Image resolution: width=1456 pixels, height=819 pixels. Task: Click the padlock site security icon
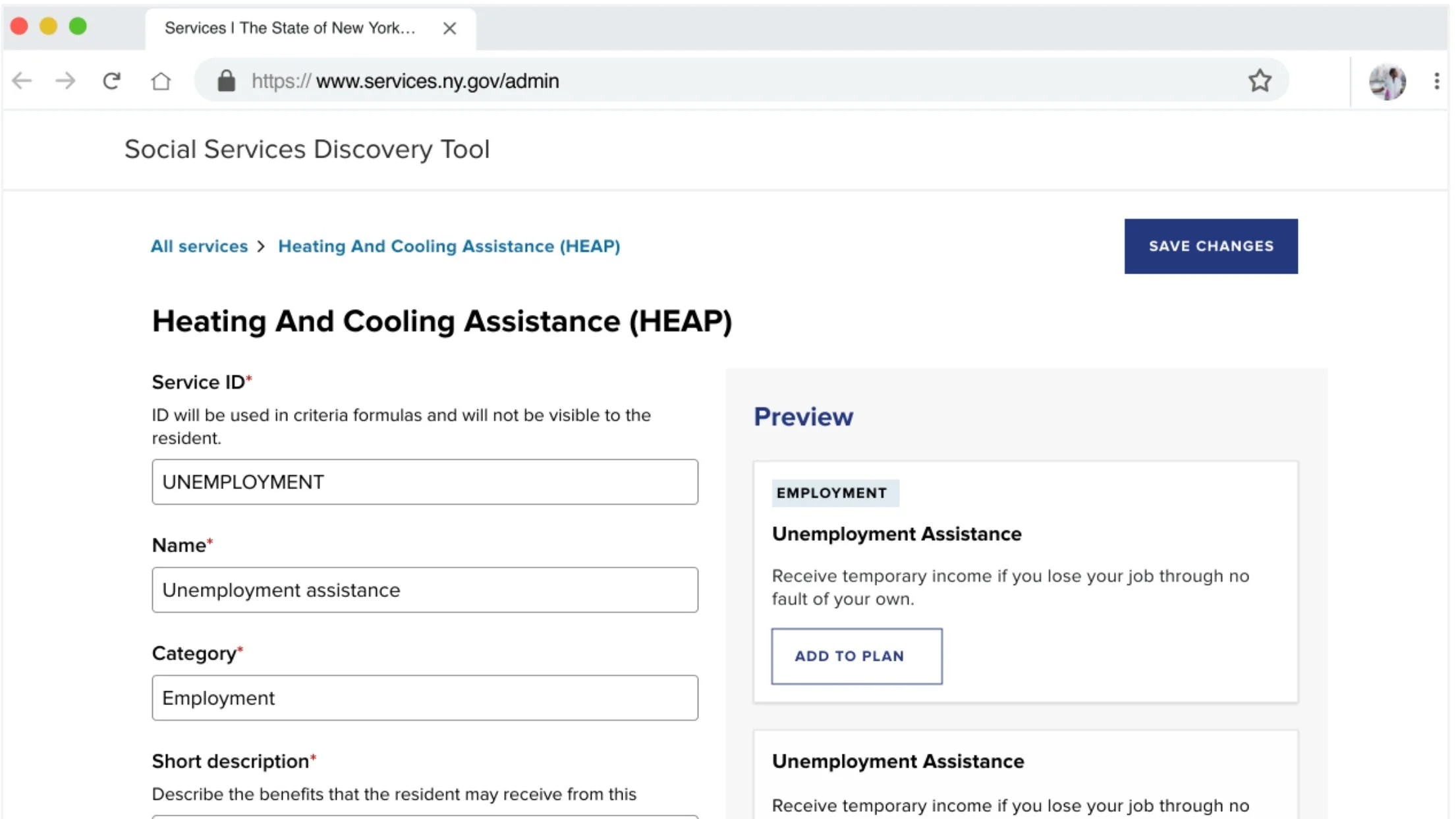[226, 81]
